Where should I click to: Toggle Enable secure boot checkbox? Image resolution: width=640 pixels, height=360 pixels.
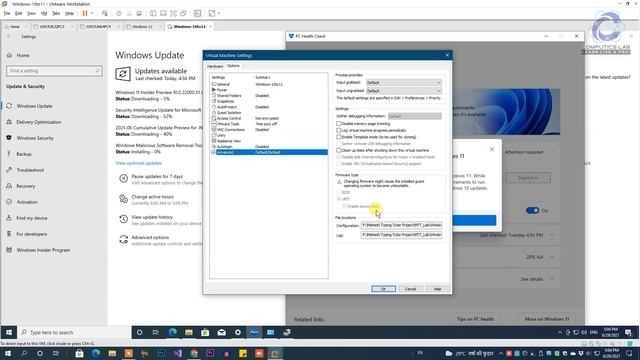344,207
